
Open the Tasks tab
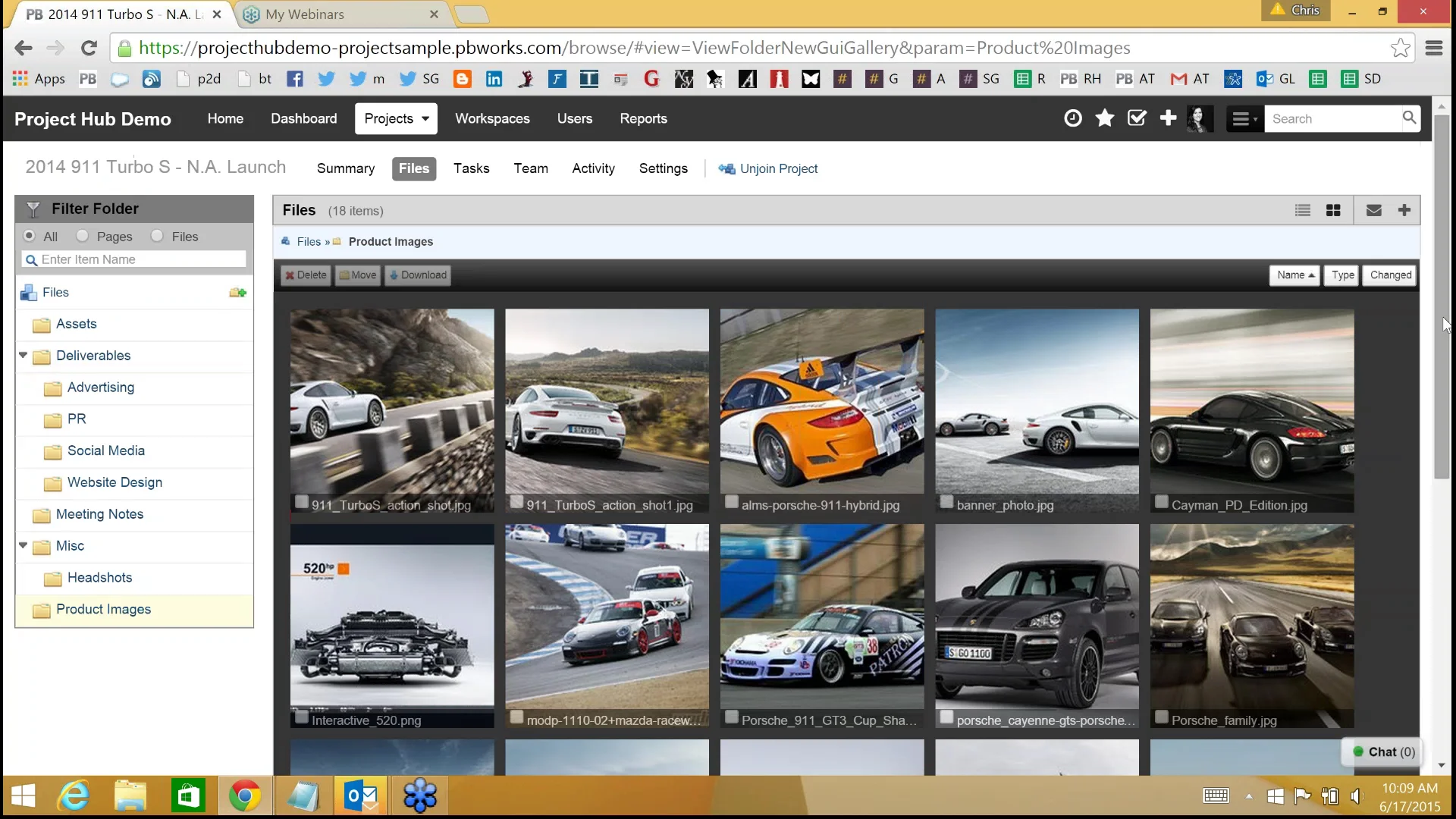[471, 168]
